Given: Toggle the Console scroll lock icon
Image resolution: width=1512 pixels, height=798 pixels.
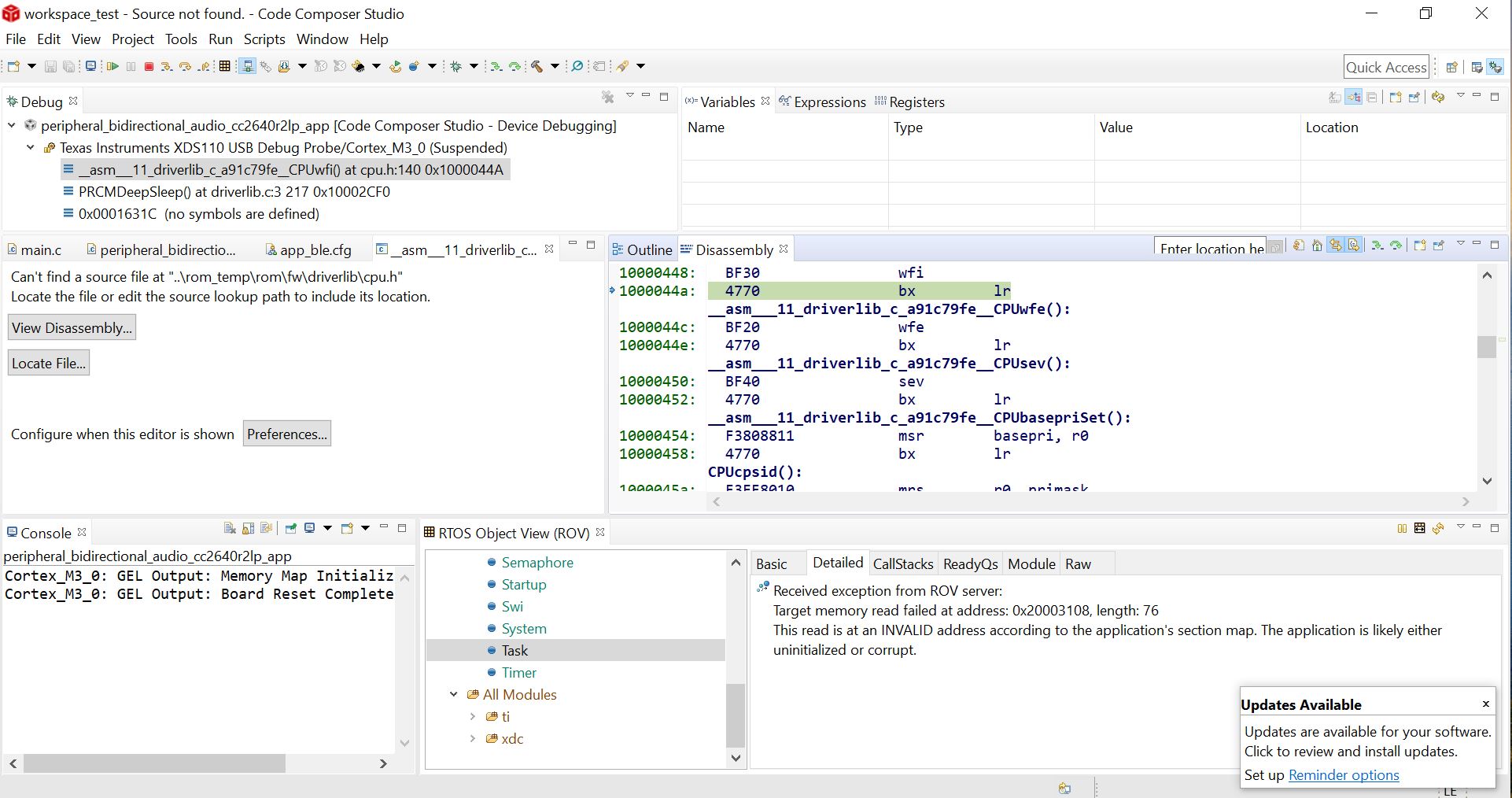Looking at the screenshot, I should click(x=249, y=529).
